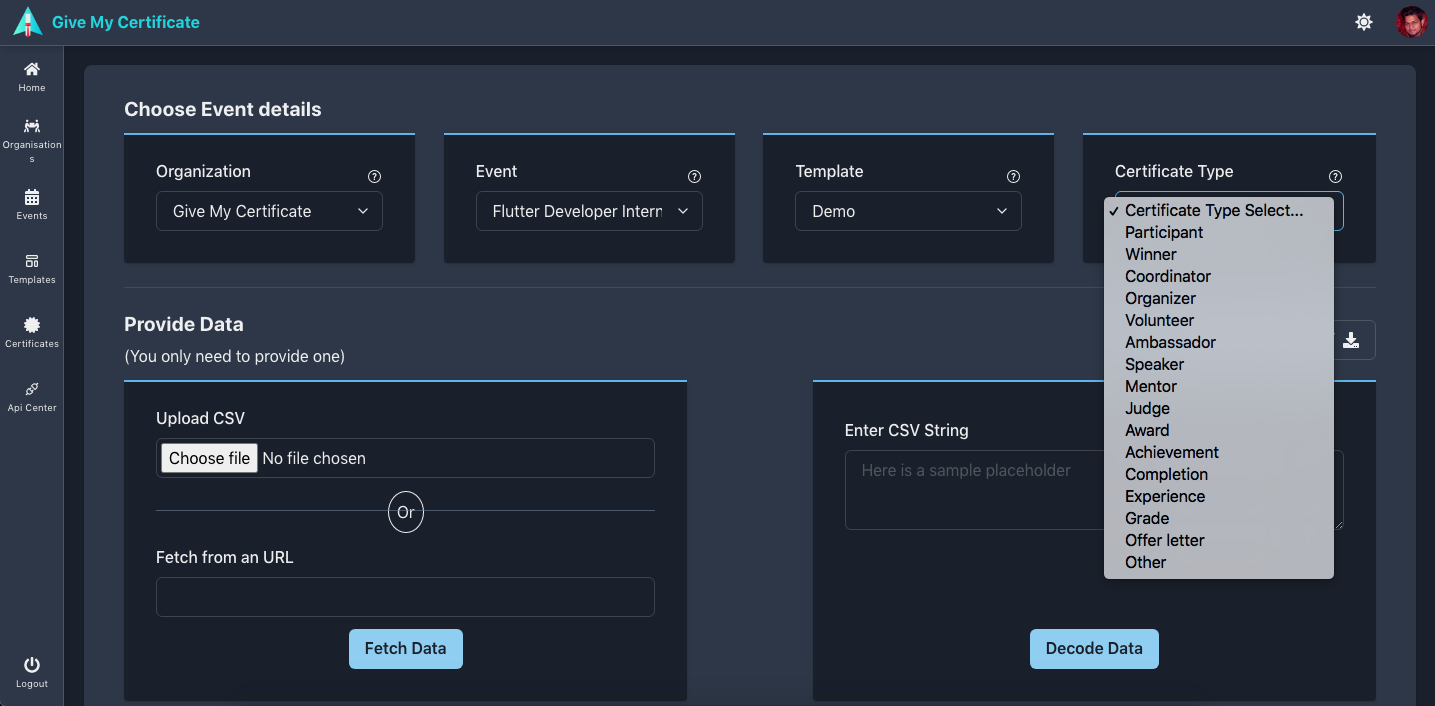Click the Organization help question mark icon

pos(374,176)
